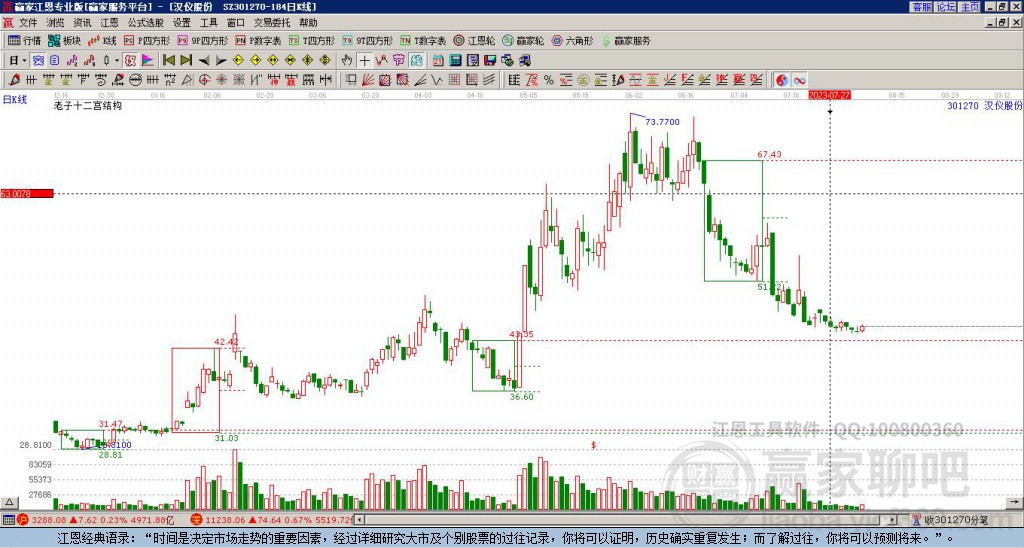
Task: Open 客服 customer service button
Action: point(921,7)
